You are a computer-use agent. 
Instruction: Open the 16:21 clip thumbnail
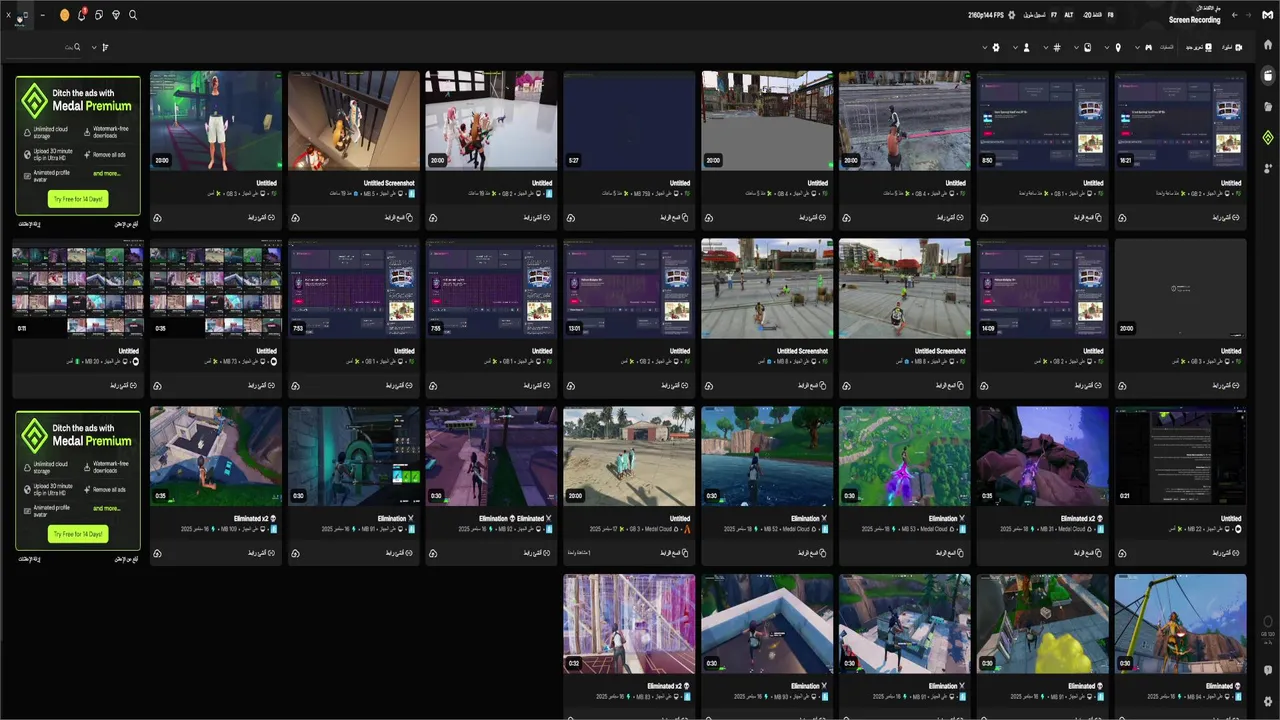tap(1181, 120)
